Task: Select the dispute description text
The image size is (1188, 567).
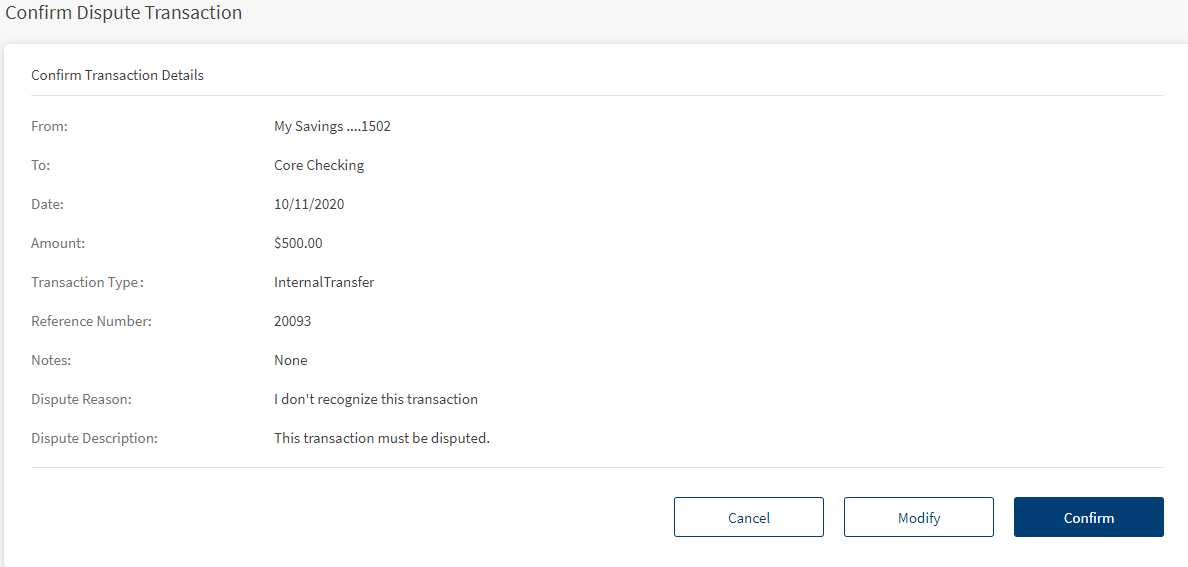Action: [382, 438]
